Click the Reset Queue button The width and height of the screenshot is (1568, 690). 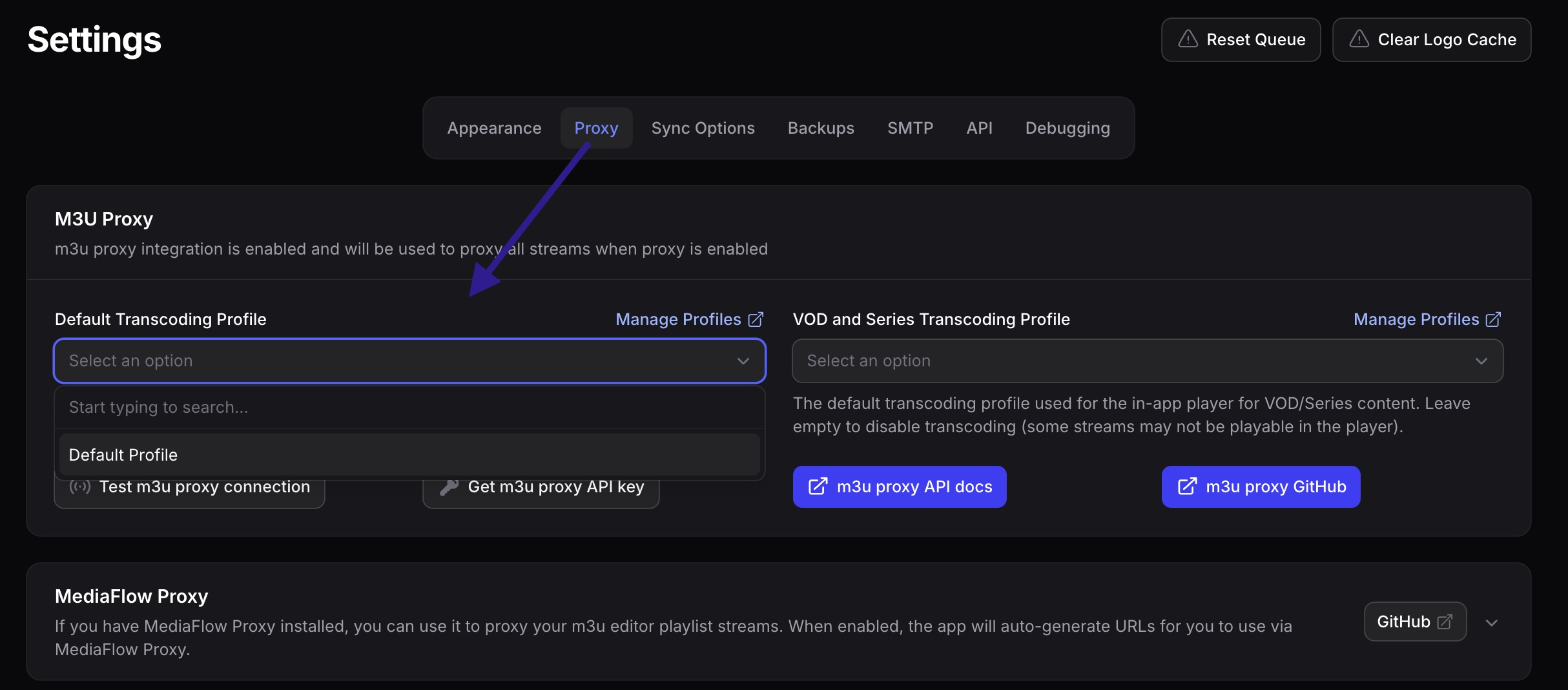pyautogui.click(x=1241, y=39)
